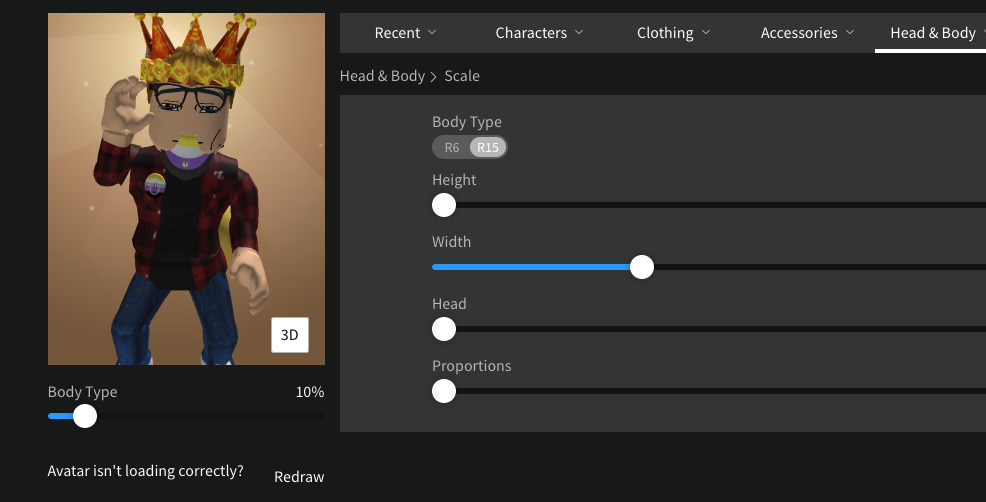Image resolution: width=986 pixels, height=502 pixels.
Task: Click the avatar preview thumbnail
Action: coord(187,189)
